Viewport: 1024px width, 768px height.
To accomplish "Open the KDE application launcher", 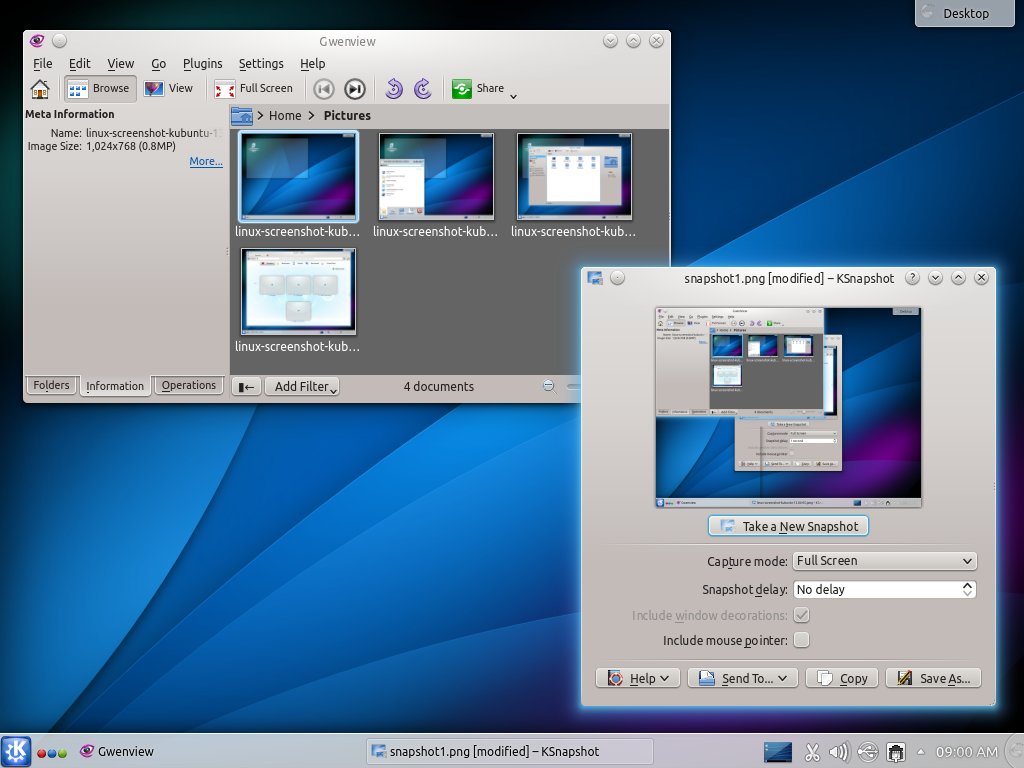I will point(16,751).
